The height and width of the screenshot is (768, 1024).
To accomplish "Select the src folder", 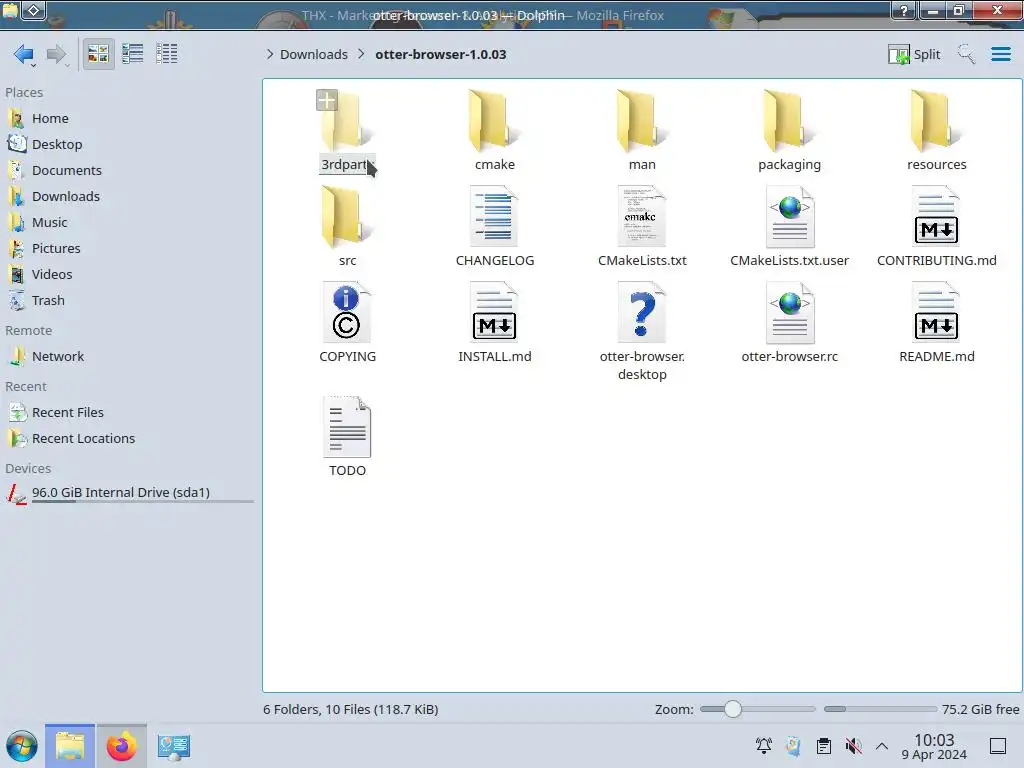I will coord(347,226).
